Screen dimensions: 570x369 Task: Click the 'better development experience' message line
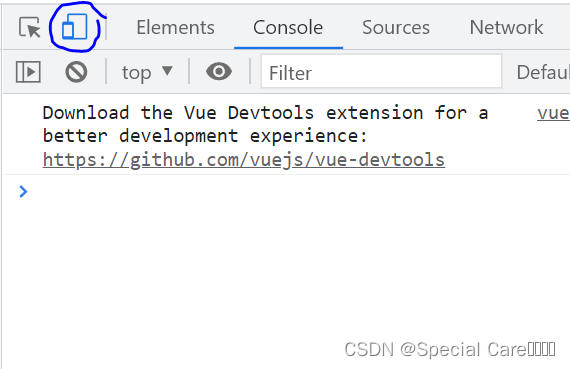click(x=205, y=136)
